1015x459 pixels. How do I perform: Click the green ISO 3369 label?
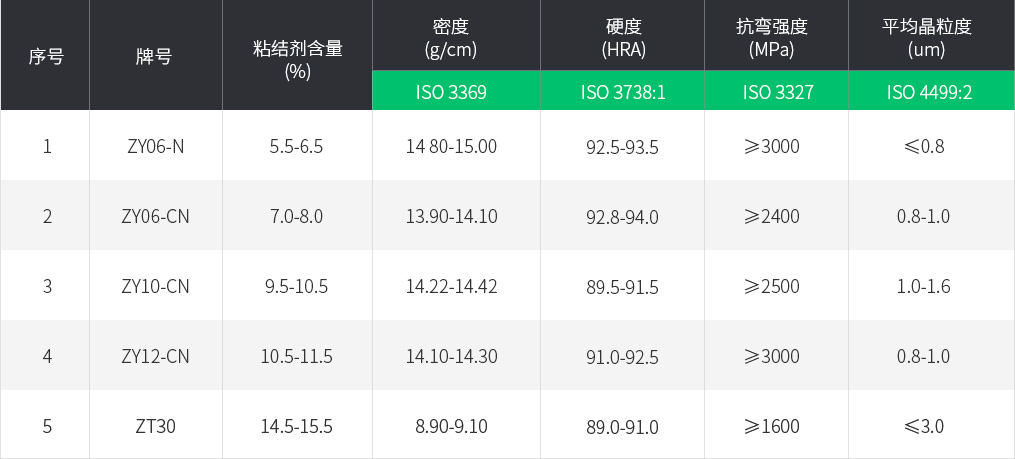[451, 93]
